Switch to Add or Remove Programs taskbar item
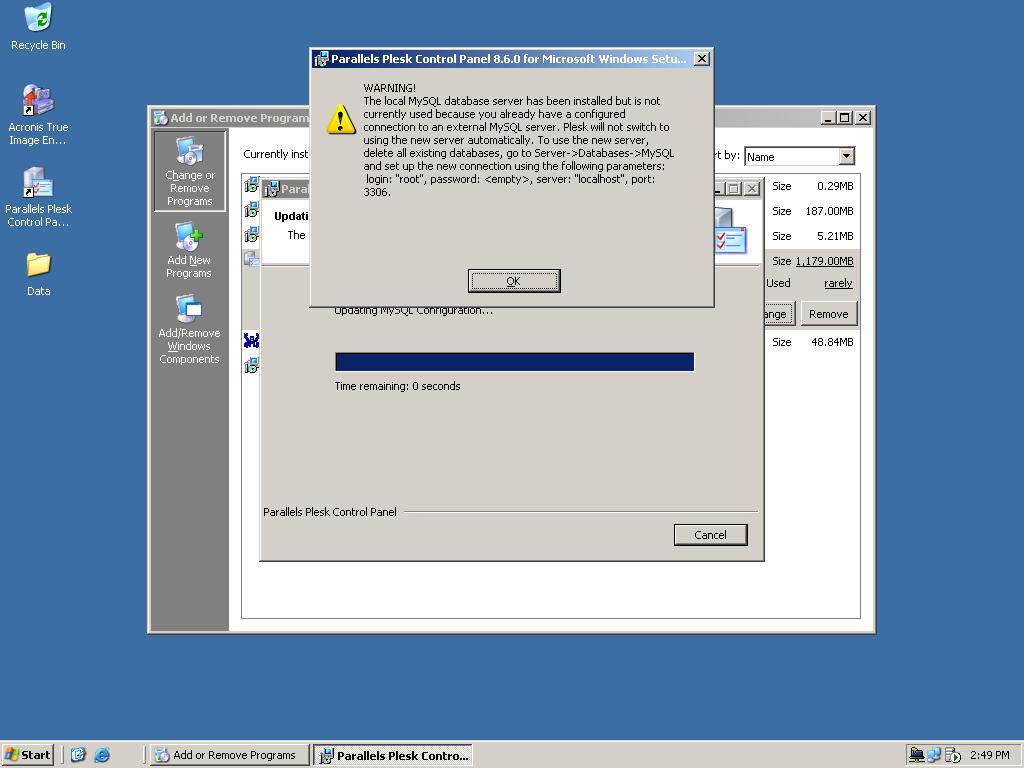This screenshot has height=768, width=1024. (x=229, y=755)
